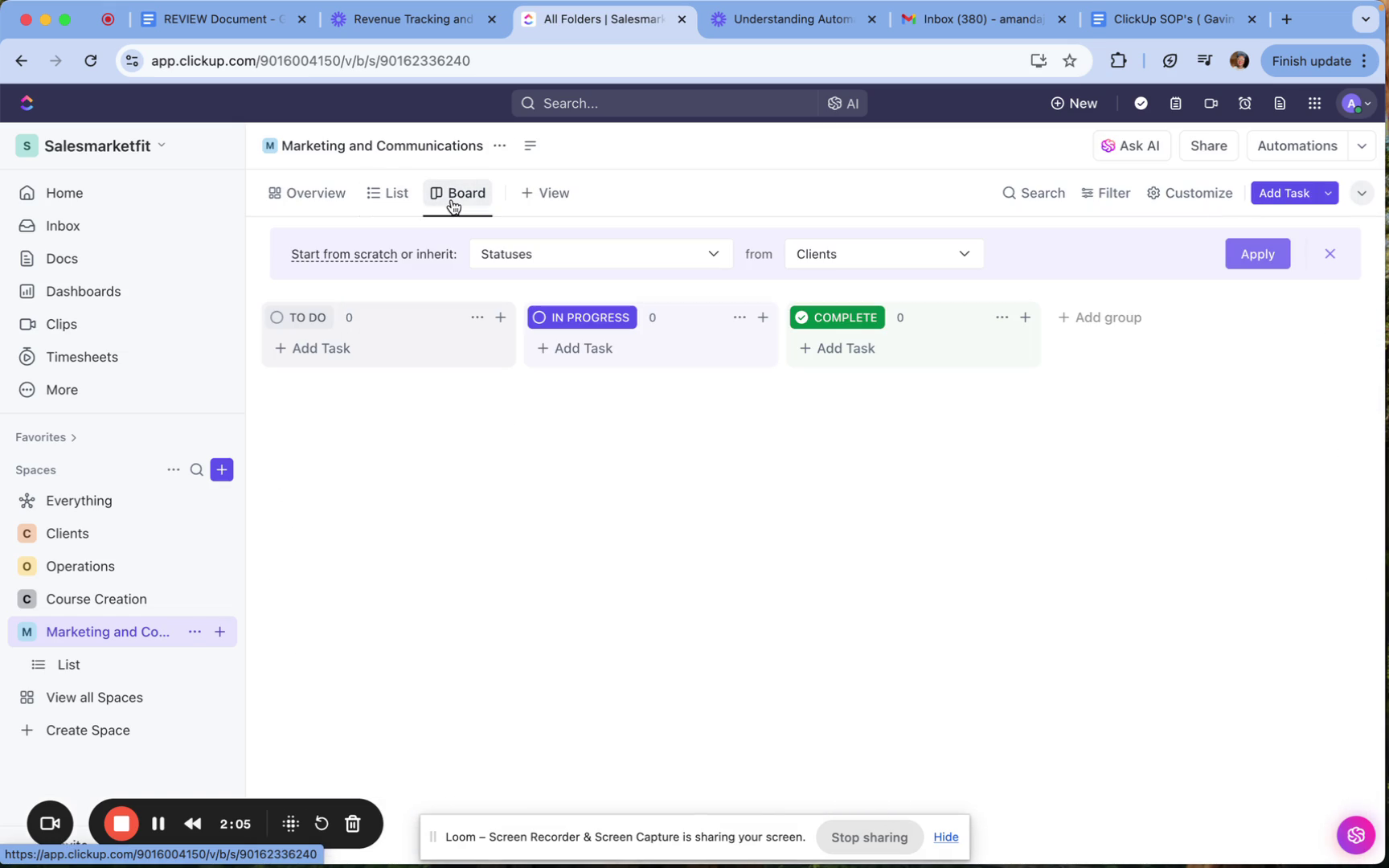1389x868 pixels.
Task: Expand the Automations dropdown arrow
Action: point(1362,145)
